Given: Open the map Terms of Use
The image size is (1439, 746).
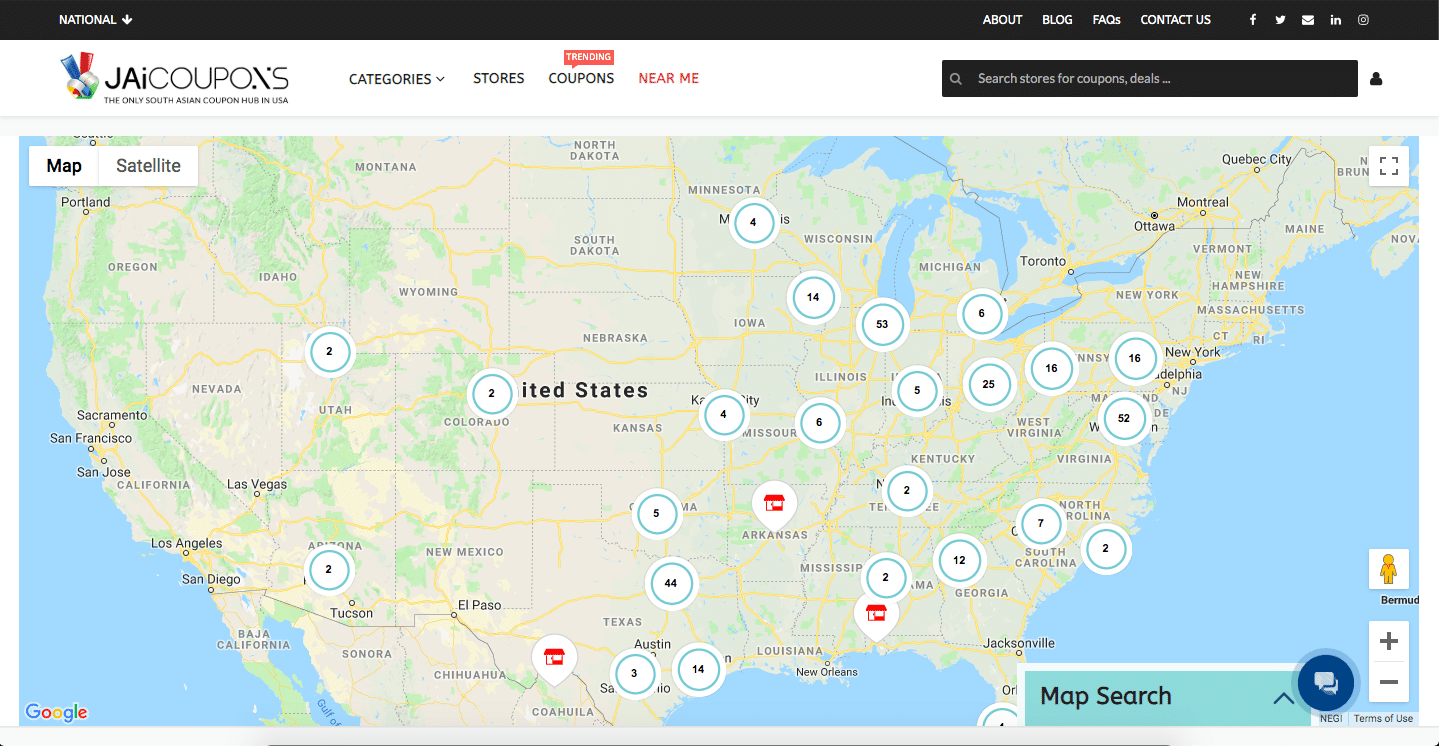Looking at the screenshot, I should click(1383, 718).
